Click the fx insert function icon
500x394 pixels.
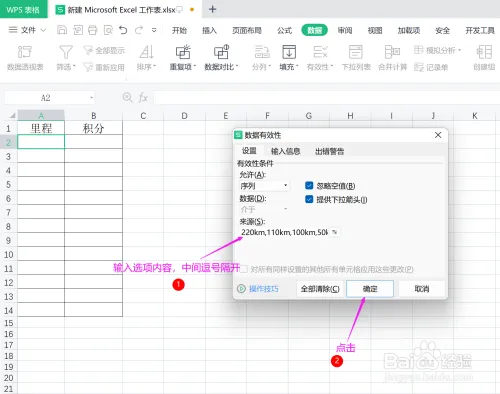click(x=143, y=97)
